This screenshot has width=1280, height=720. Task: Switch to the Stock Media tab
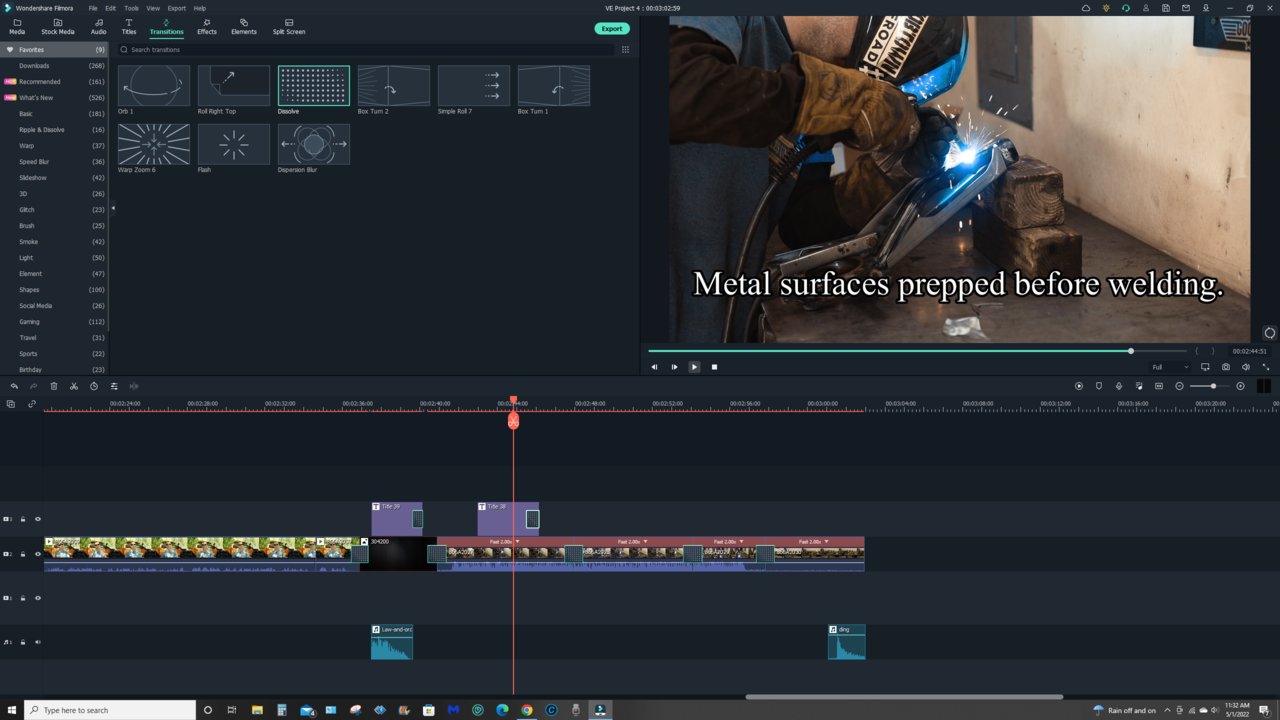coord(57,26)
